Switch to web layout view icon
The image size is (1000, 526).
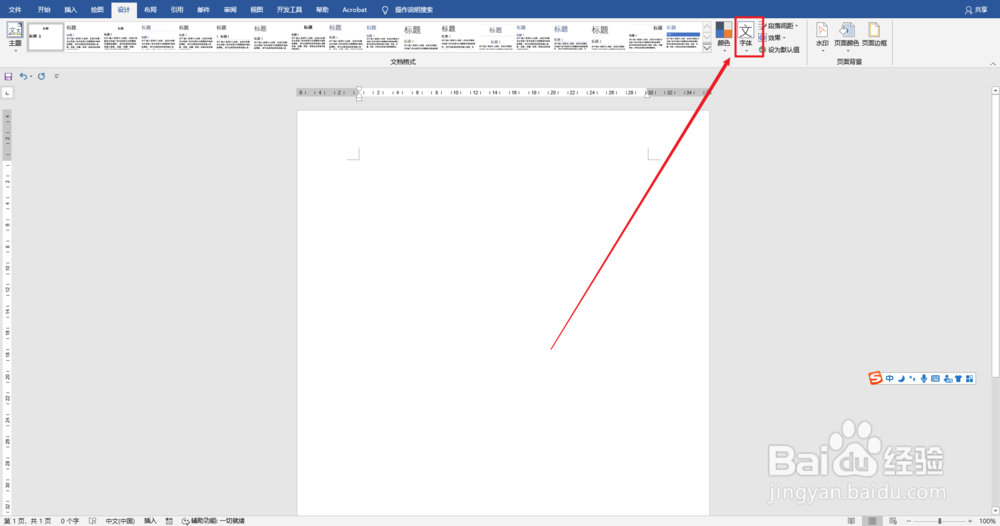click(893, 521)
